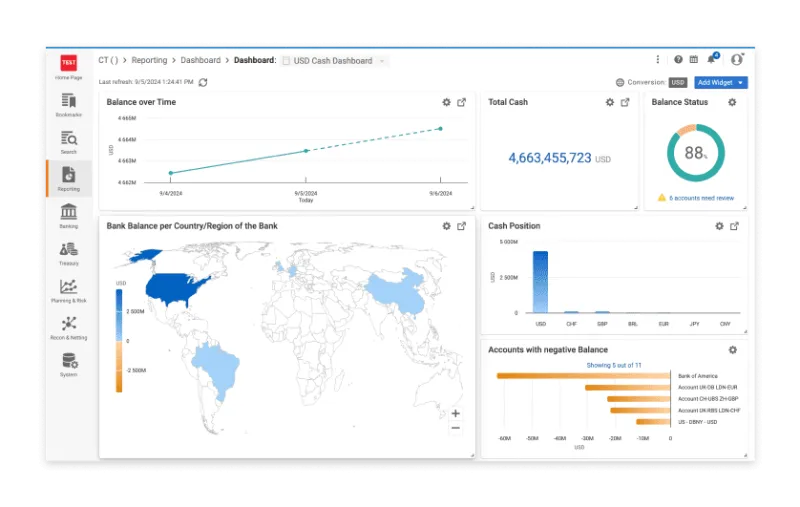This screenshot has width=800, height=507.
Task: Click the USD conversion currency button
Action: click(678, 82)
